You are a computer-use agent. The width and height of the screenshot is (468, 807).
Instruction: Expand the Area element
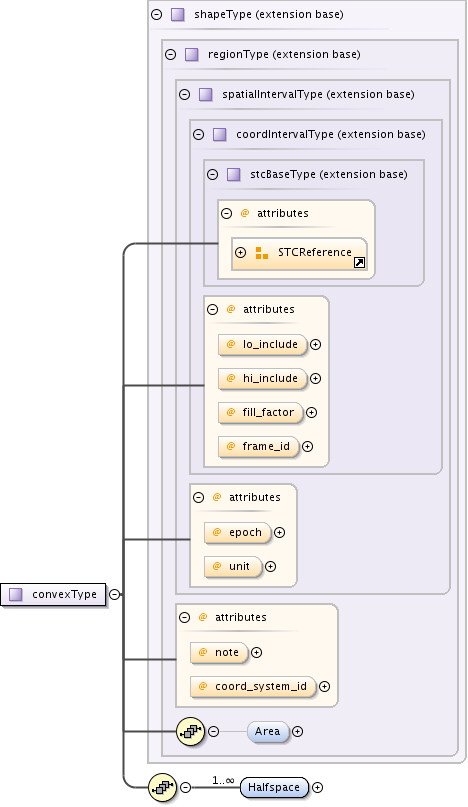coord(298,731)
